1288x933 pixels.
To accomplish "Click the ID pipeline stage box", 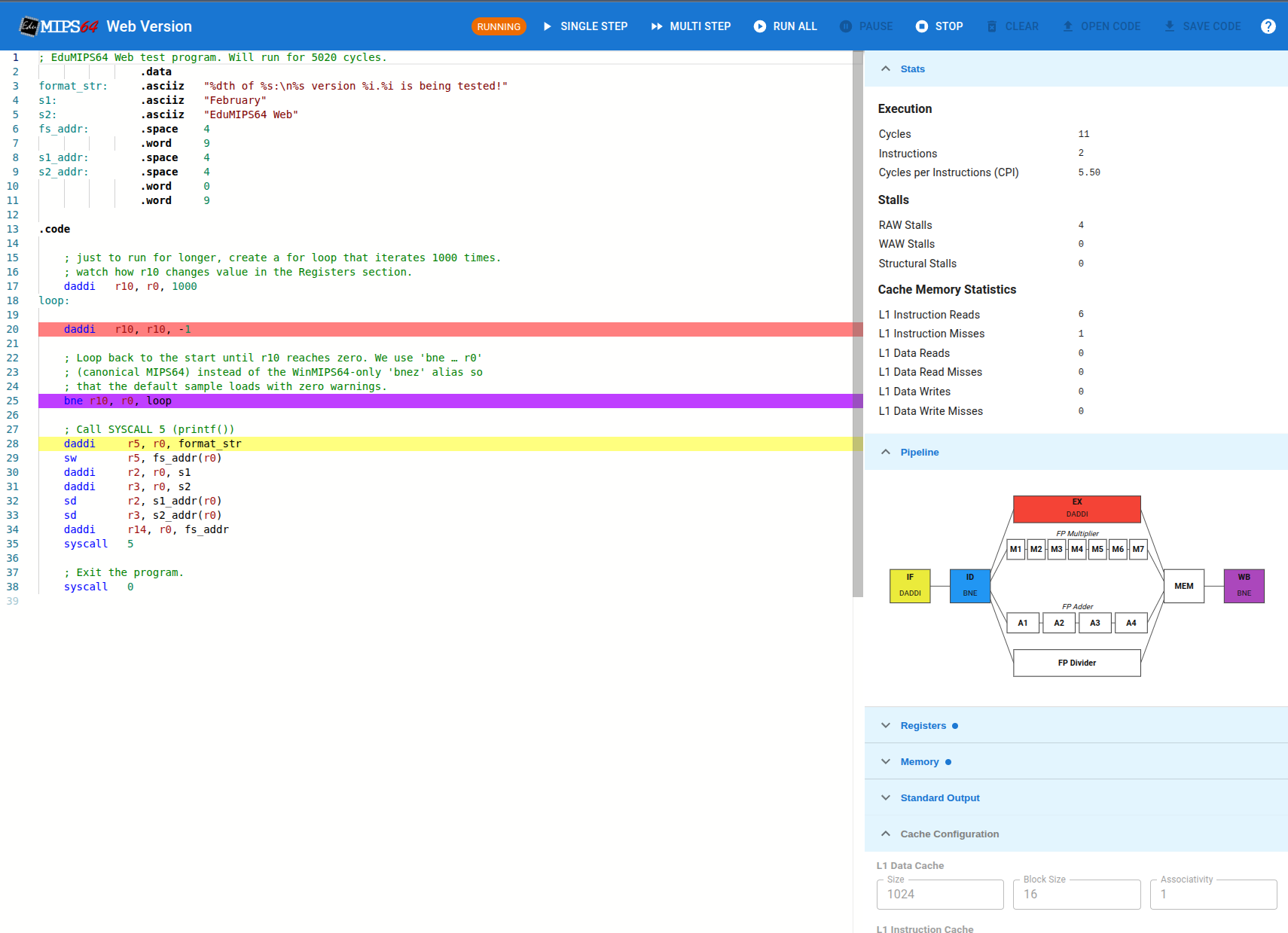I will click(x=970, y=586).
